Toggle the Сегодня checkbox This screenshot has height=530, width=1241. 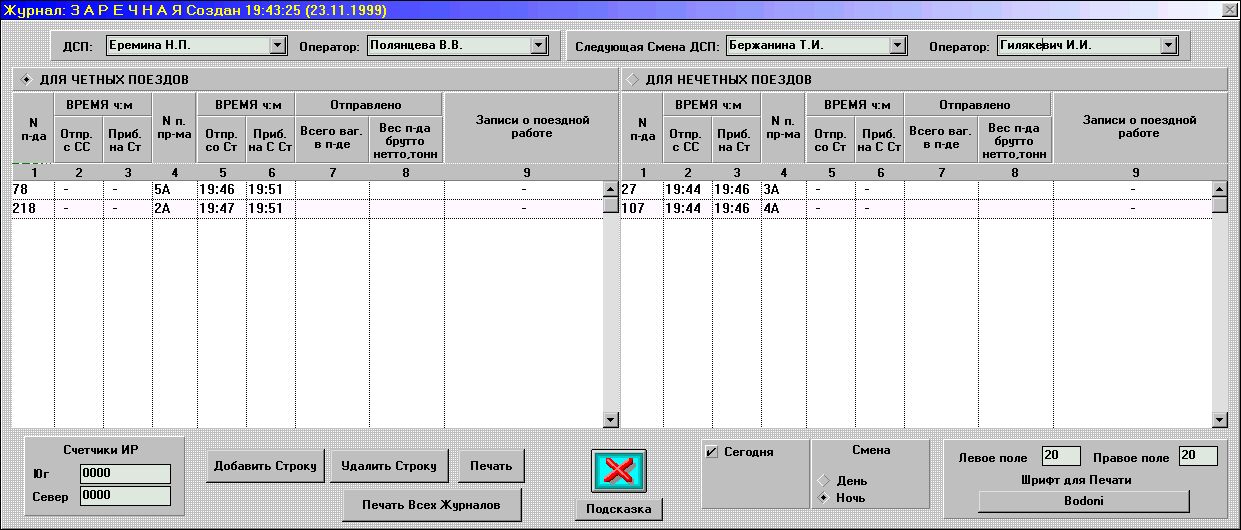tap(712, 452)
